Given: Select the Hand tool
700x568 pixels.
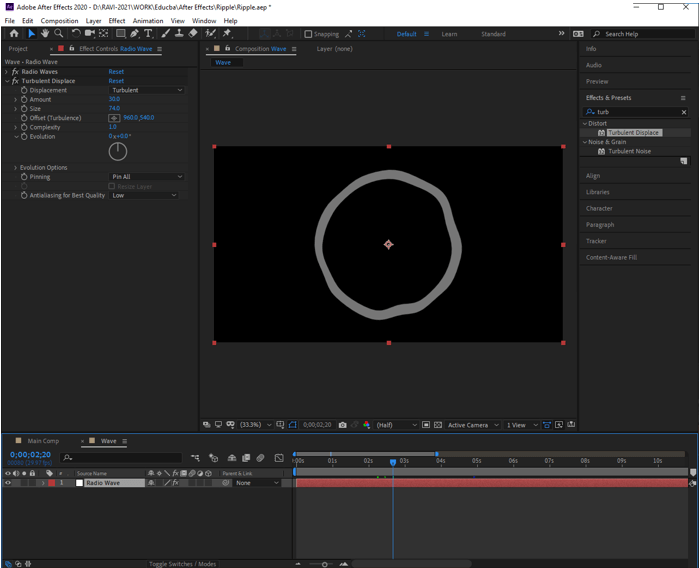Looking at the screenshot, I should tap(45, 33).
